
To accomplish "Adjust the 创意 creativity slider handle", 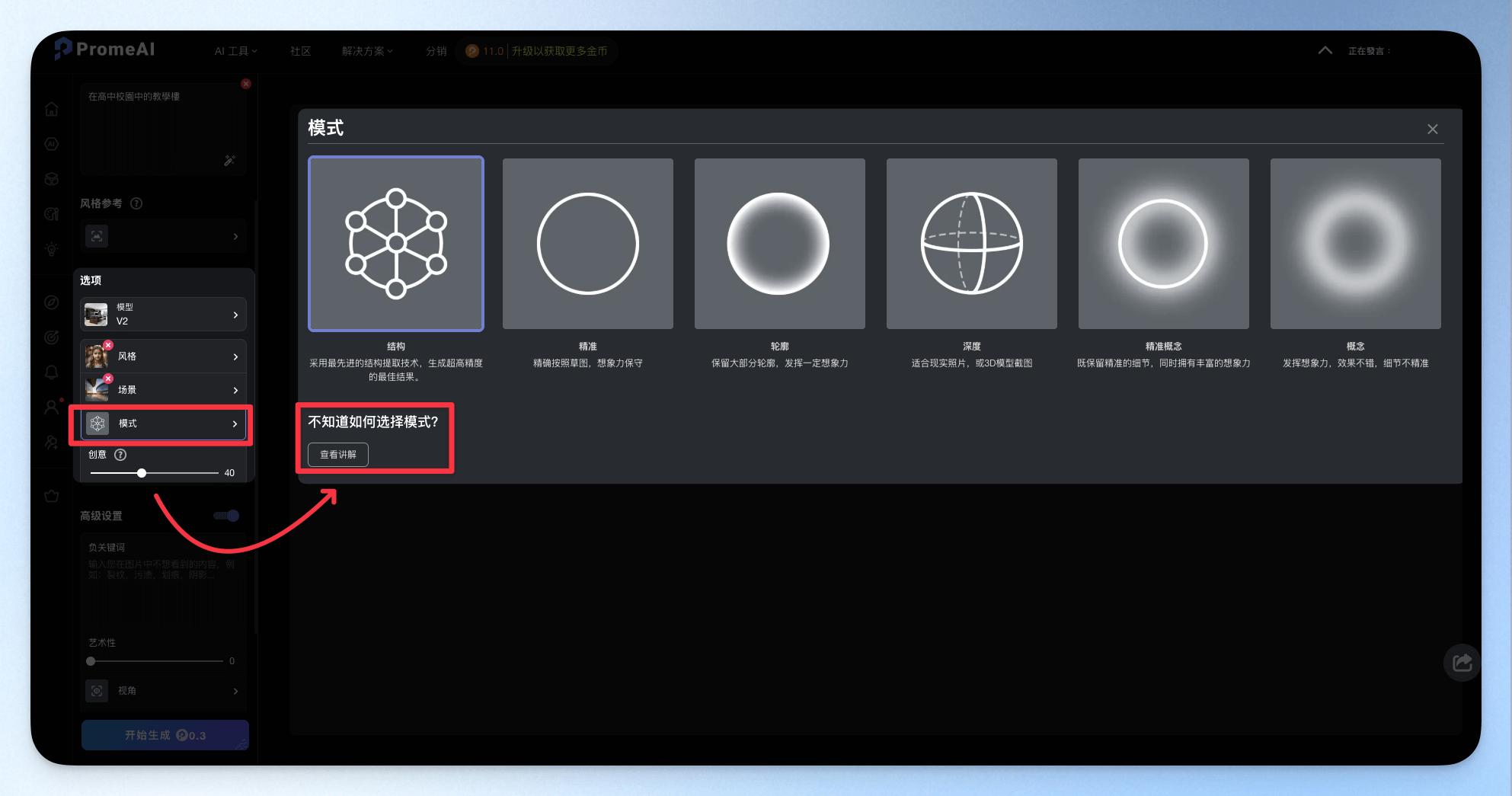I will click(142, 473).
